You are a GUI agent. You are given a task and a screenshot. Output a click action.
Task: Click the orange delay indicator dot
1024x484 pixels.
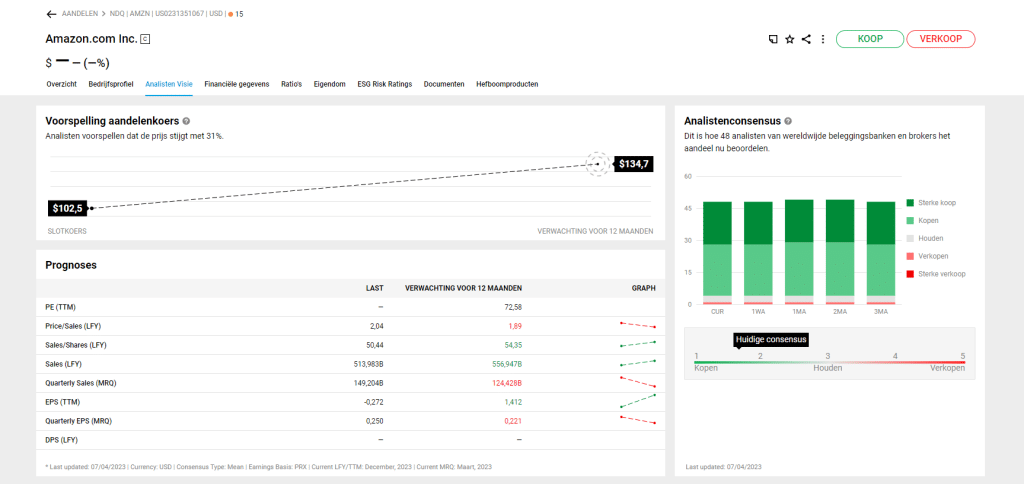click(231, 14)
